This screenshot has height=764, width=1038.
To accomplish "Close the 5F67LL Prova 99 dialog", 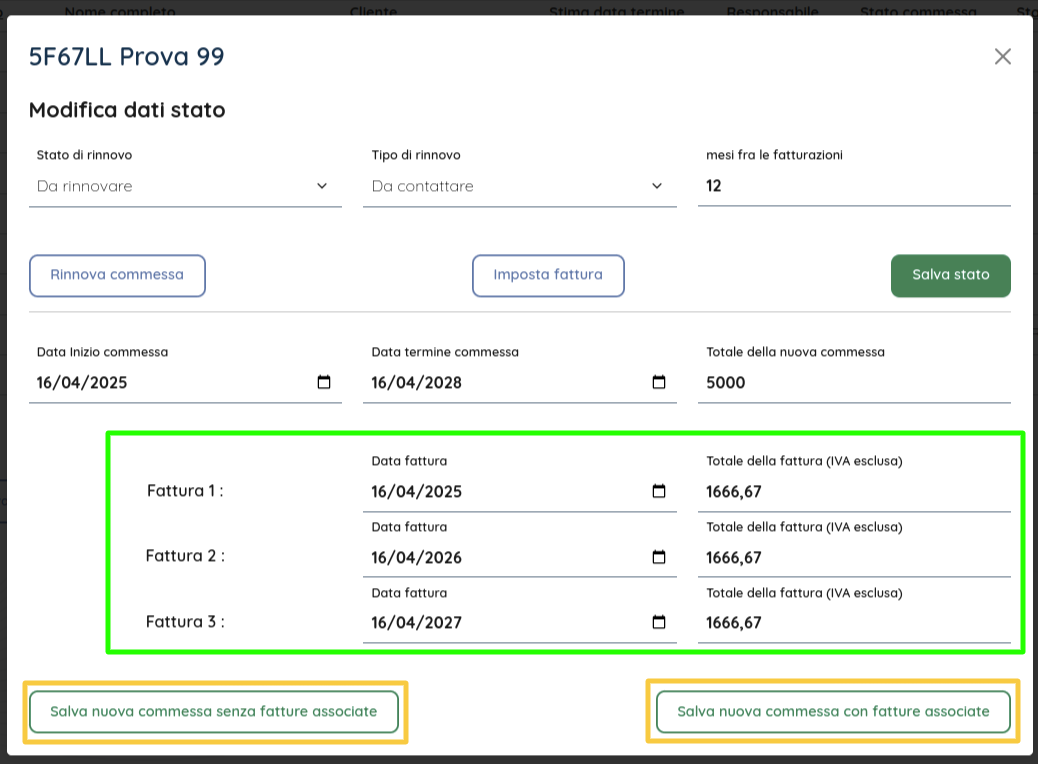I will point(1002,57).
